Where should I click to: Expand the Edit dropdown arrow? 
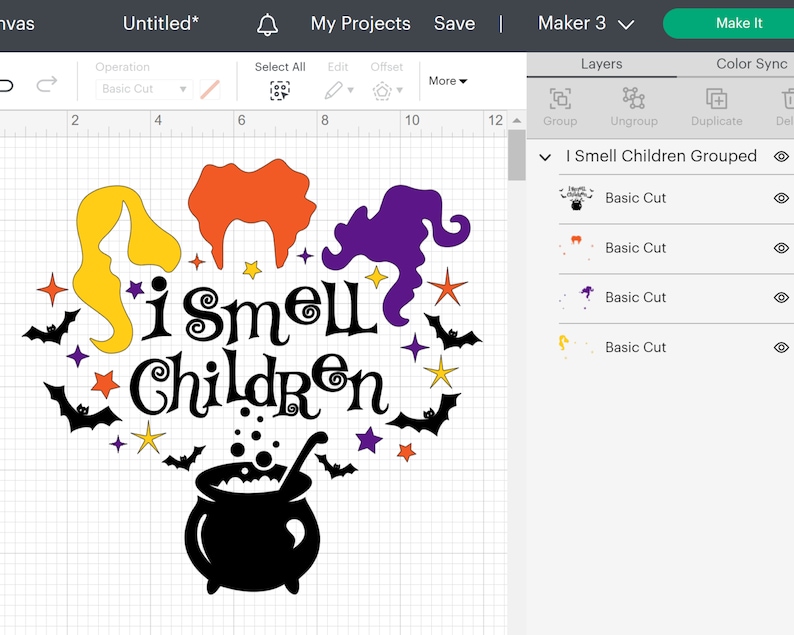[350, 91]
